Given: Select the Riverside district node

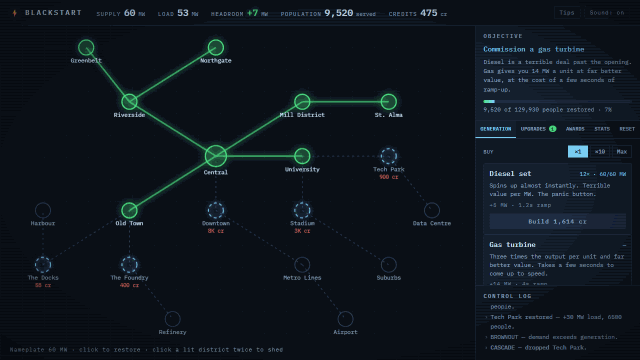Looking at the screenshot, I should 129,102.
